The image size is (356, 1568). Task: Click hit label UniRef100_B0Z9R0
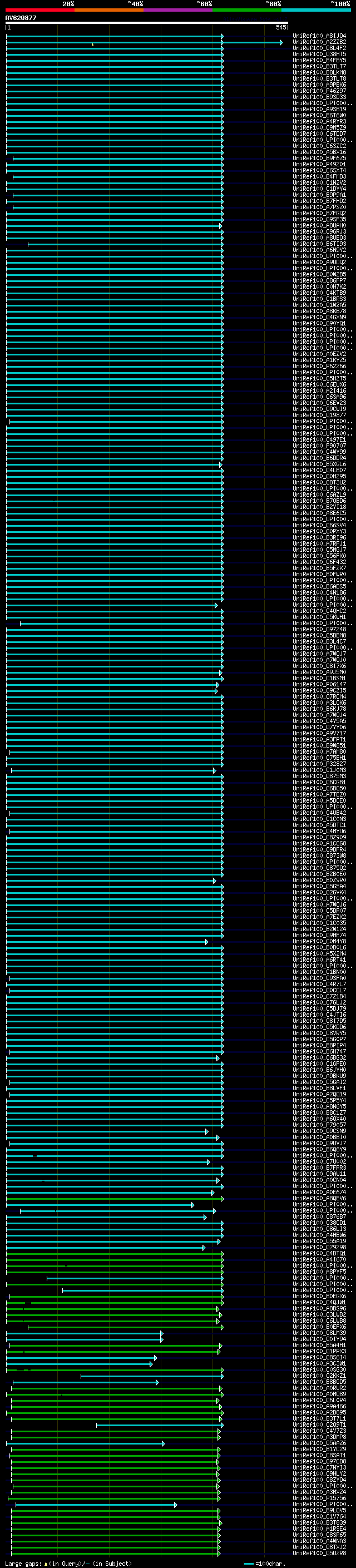[x=319, y=880]
